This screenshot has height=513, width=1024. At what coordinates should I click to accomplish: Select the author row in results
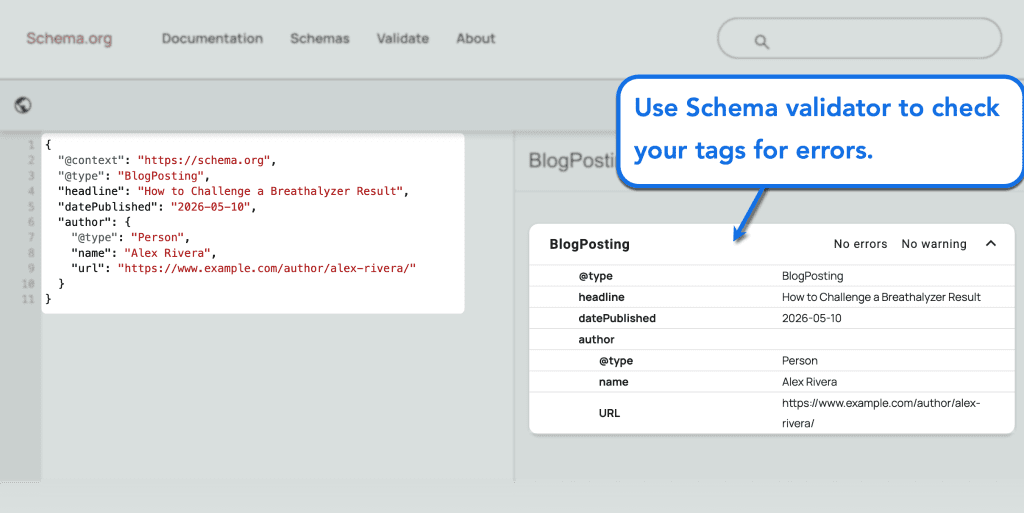click(x=772, y=339)
